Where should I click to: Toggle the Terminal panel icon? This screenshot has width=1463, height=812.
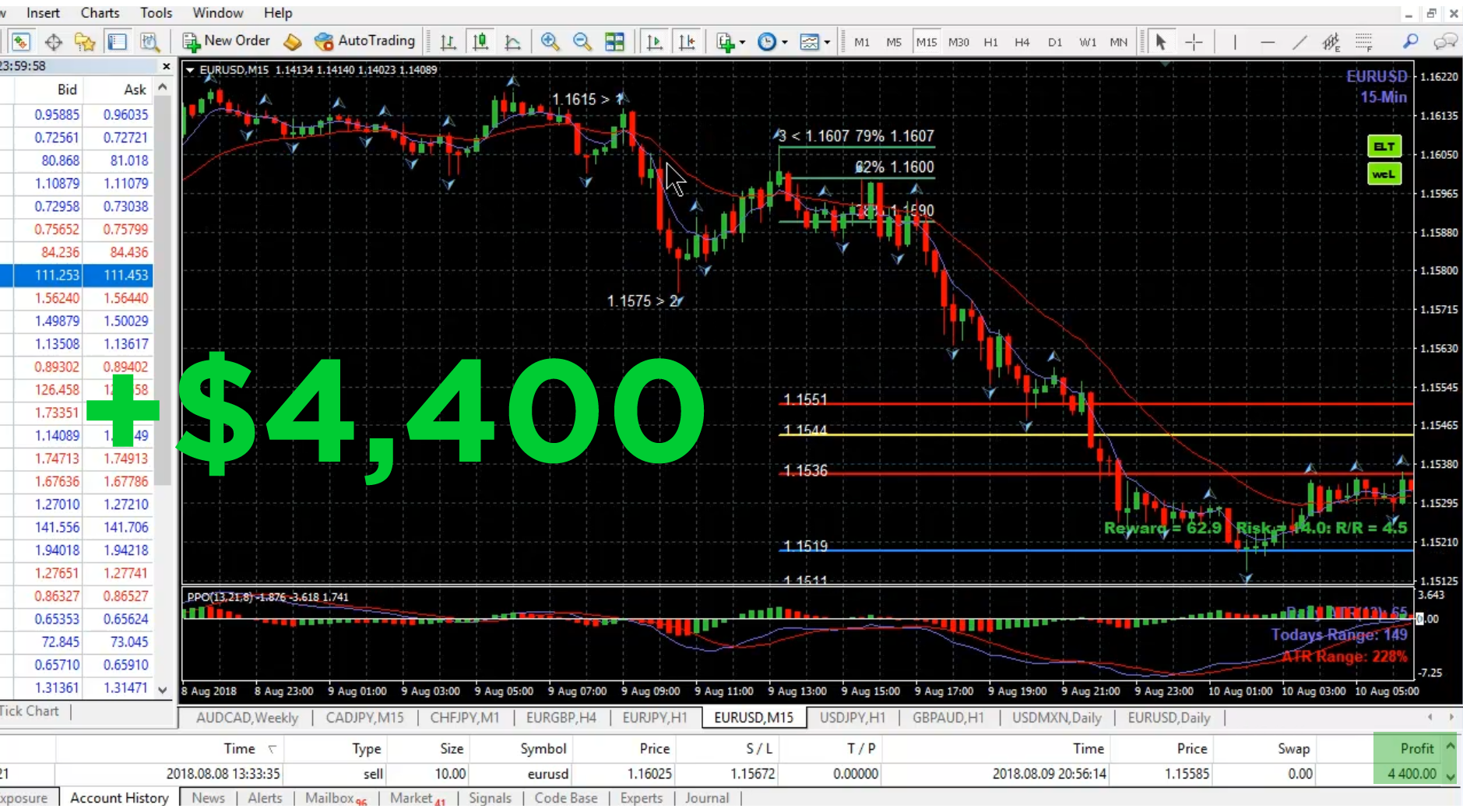tap(117, 41)
